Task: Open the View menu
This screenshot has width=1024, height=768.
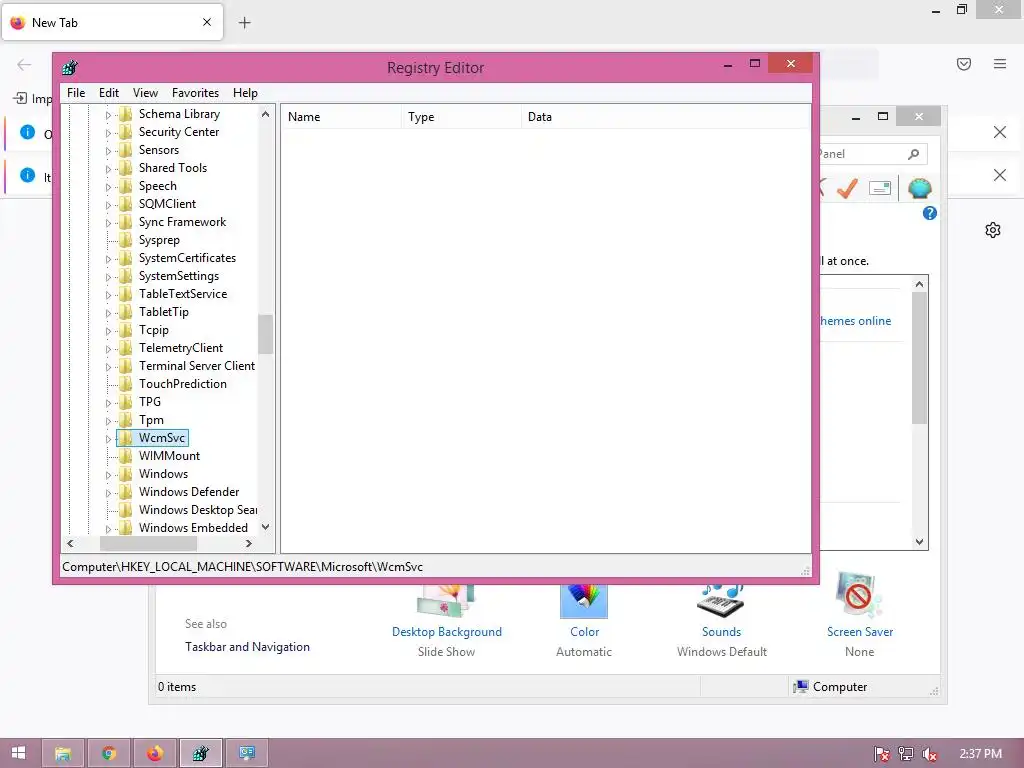Action: click(x=145, y=93)
